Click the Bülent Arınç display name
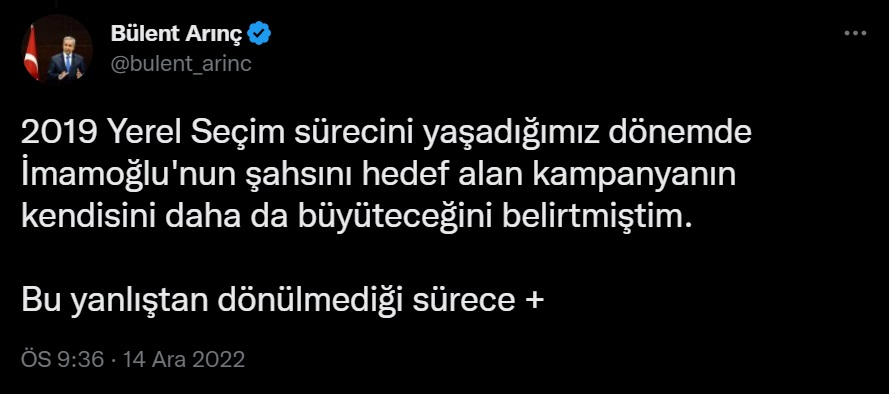The image size is (889, 394). point(176,34)
